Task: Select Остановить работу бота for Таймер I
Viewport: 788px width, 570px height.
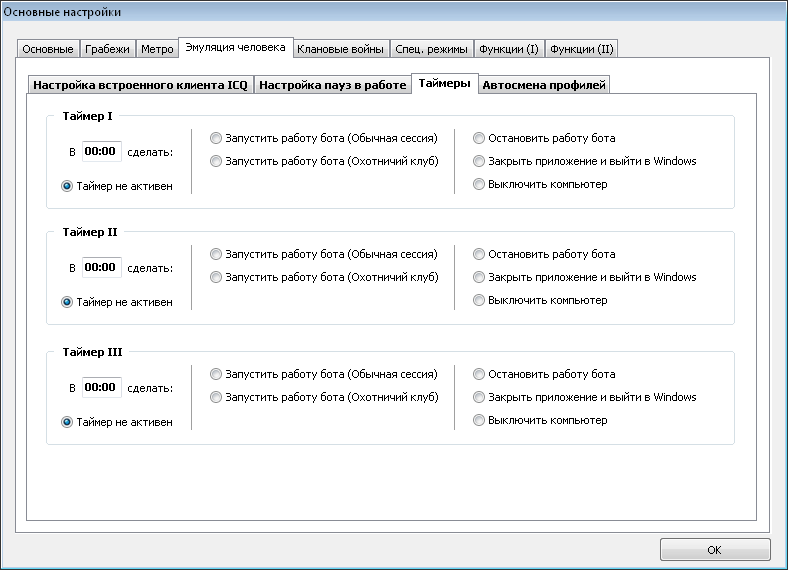Action: click(x=544, y=138)
